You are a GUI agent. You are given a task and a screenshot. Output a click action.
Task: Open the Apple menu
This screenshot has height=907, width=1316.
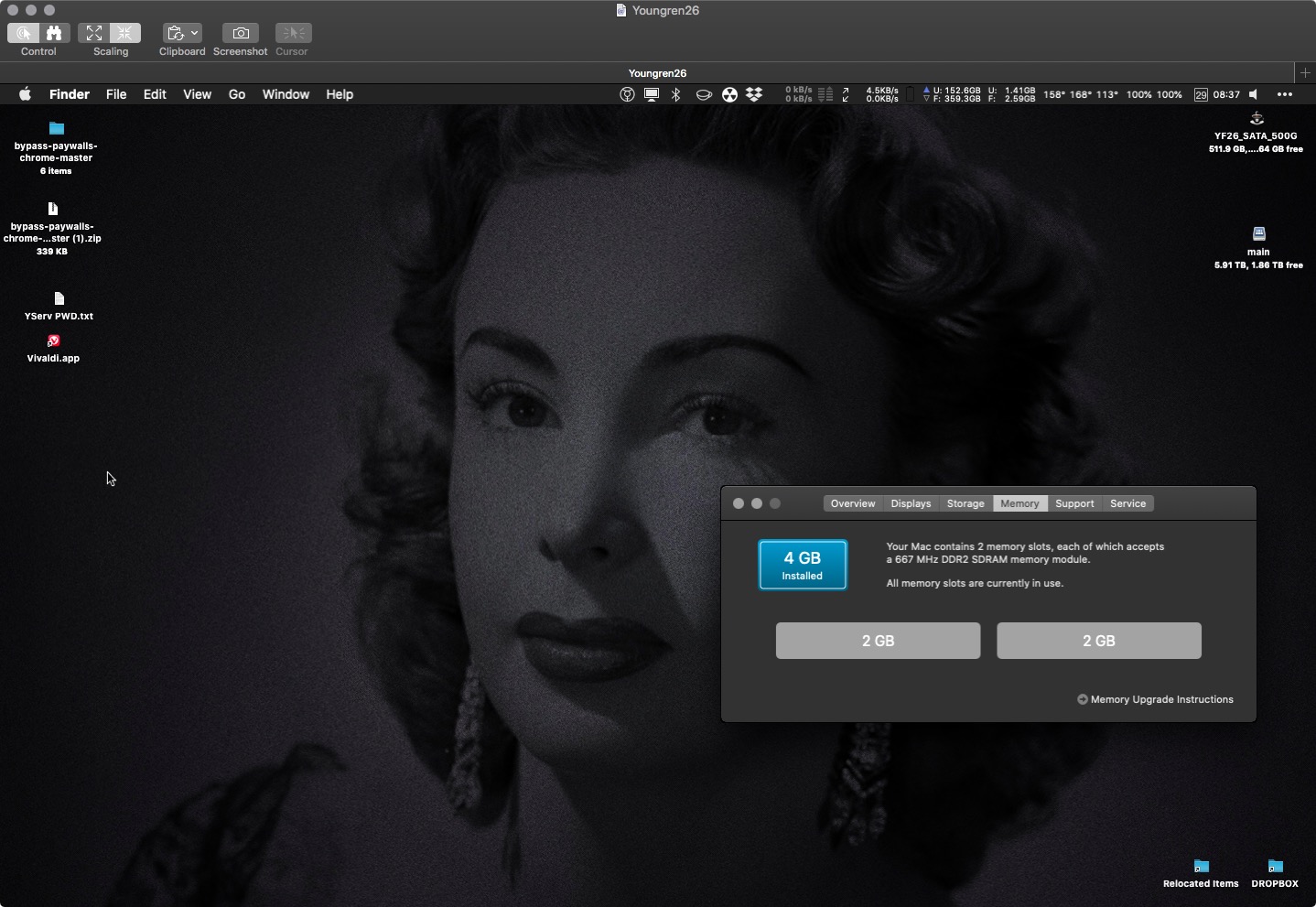pos(26,94)
